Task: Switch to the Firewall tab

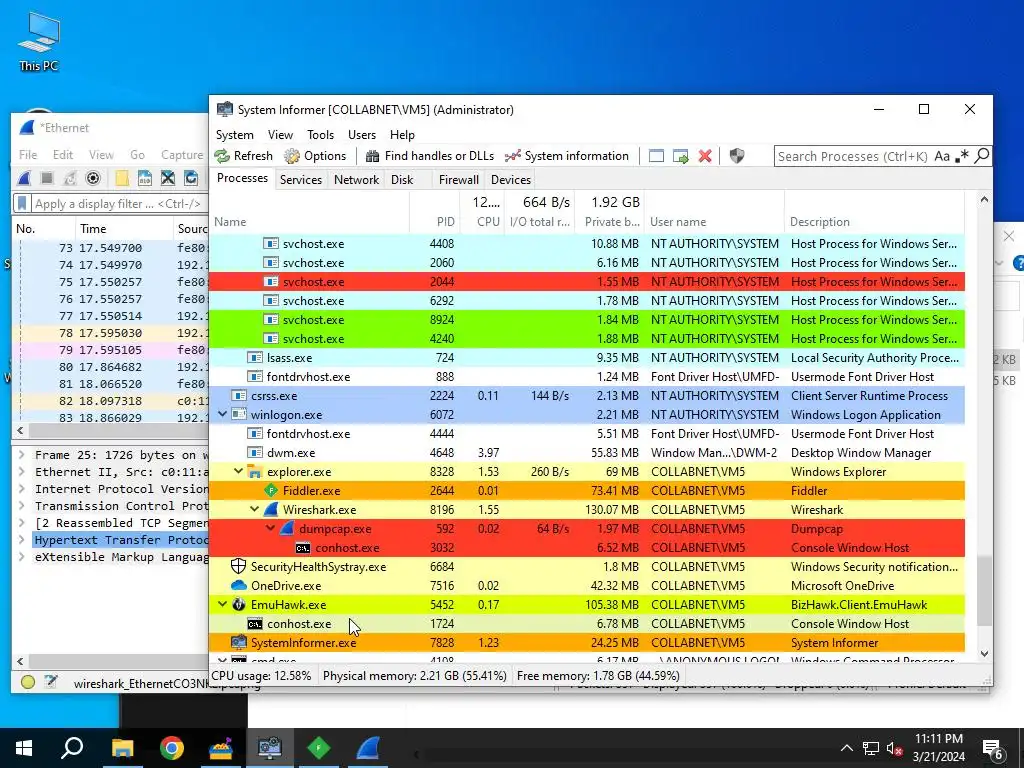Action: (458, 180)
